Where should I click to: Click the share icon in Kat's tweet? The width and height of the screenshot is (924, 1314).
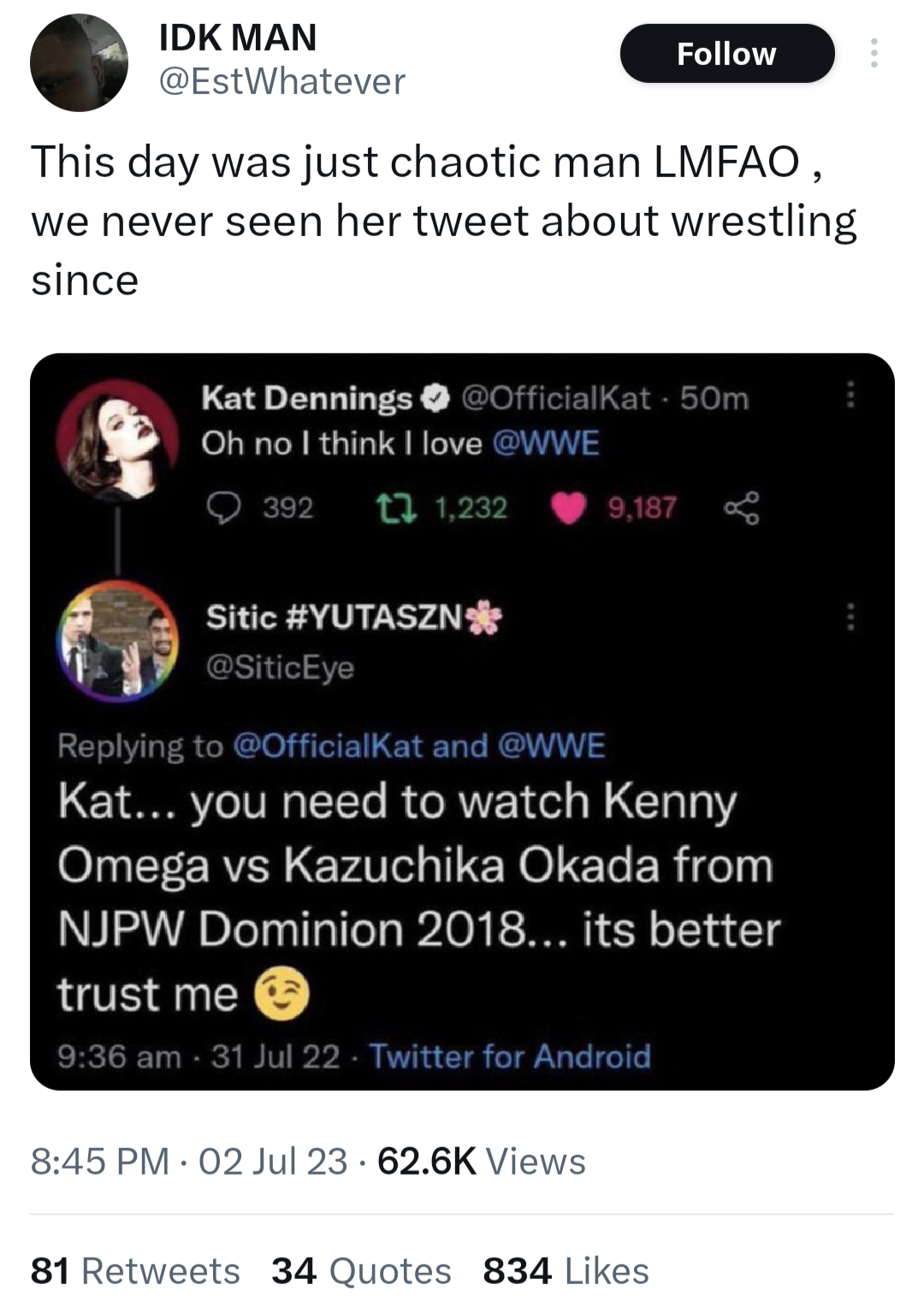pos(741,508)
